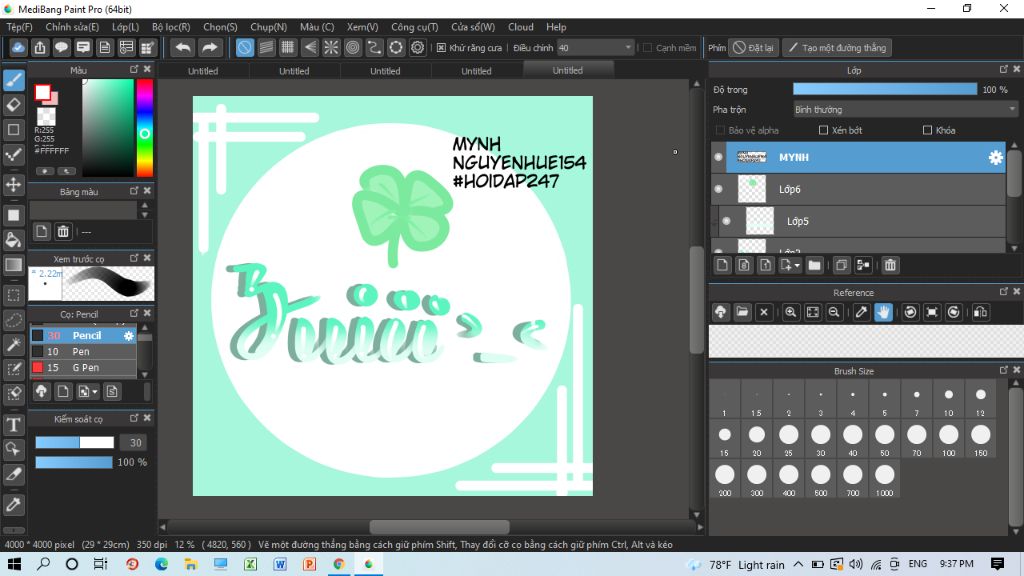Open snap settings gear icon
This screenshot has height=576, width=1024.
[417, 48]
